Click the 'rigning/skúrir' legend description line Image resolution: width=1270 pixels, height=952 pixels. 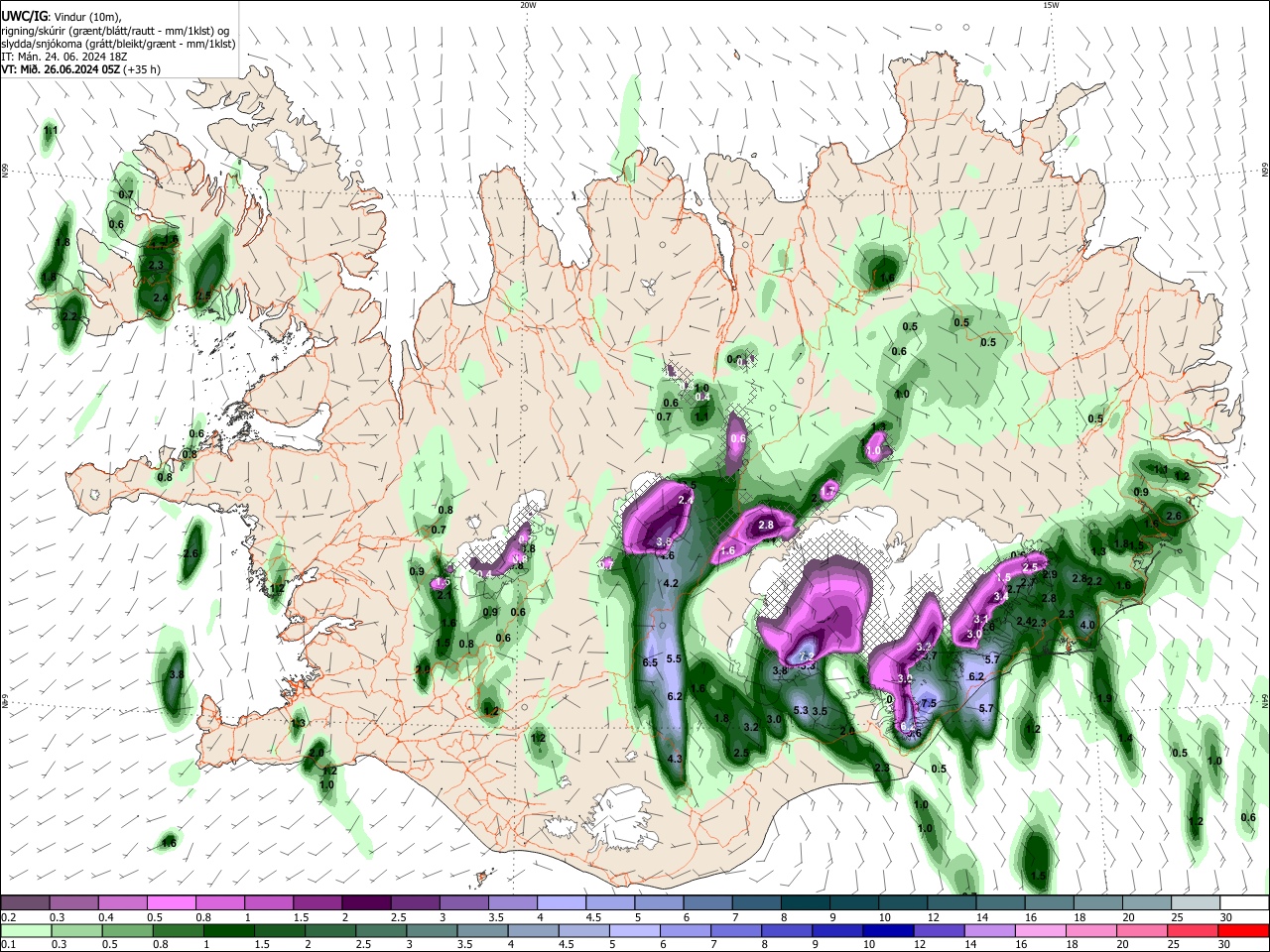pyautogui.click(x=117, y=31)
